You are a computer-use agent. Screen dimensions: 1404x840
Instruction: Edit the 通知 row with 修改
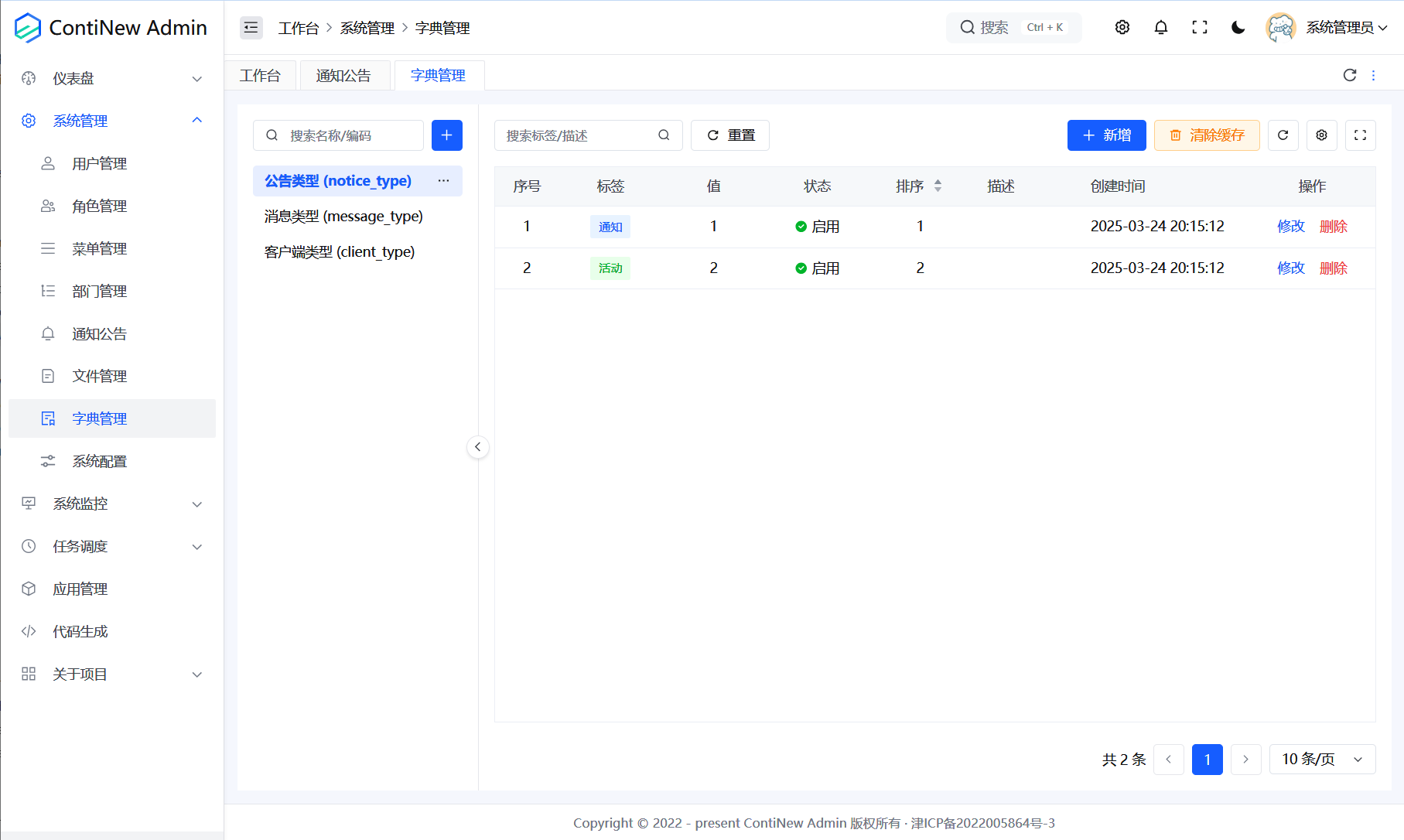(1290, 227)
